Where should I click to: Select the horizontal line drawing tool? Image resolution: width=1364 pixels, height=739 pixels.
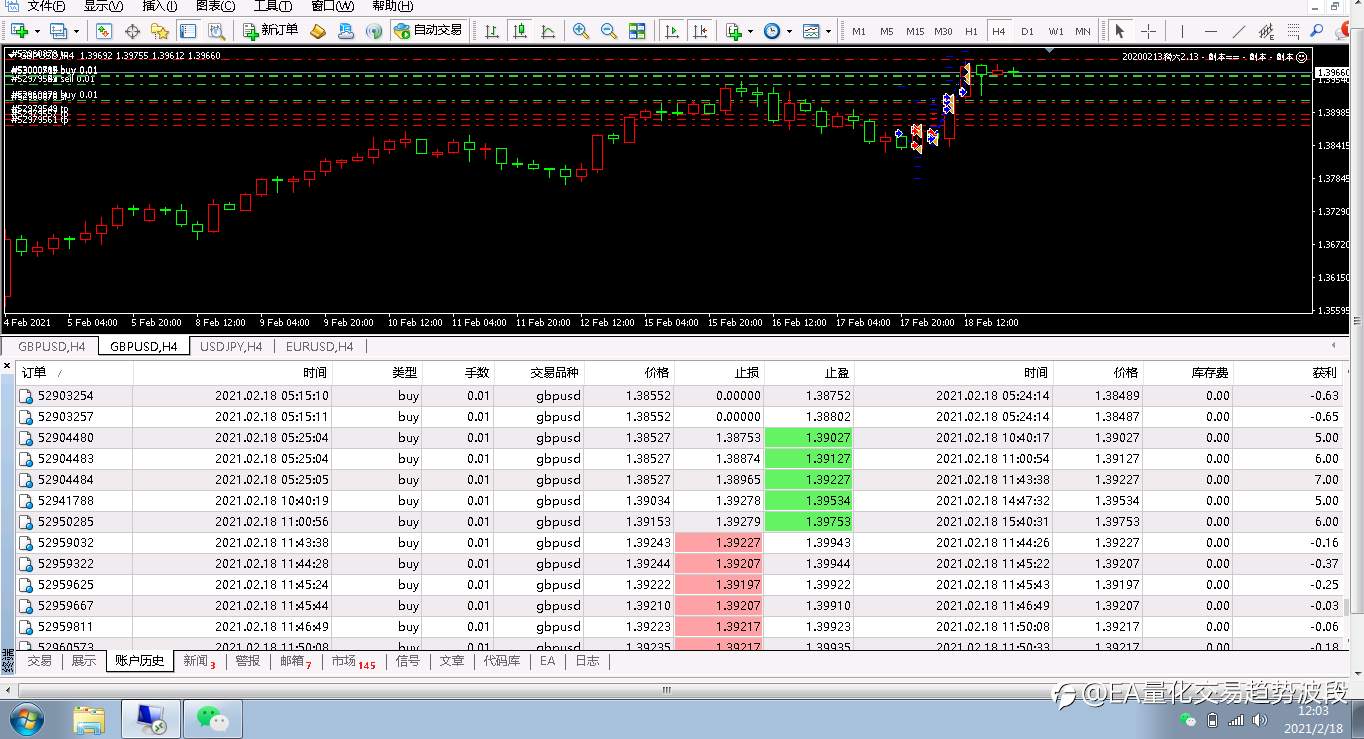click(x=1210, y=31)
